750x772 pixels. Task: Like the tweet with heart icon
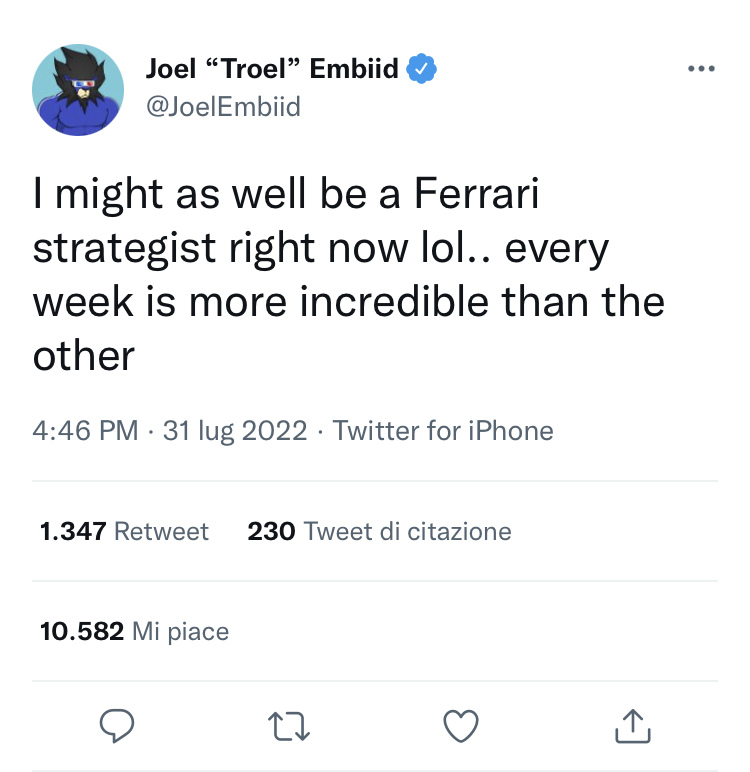point(461,726)
